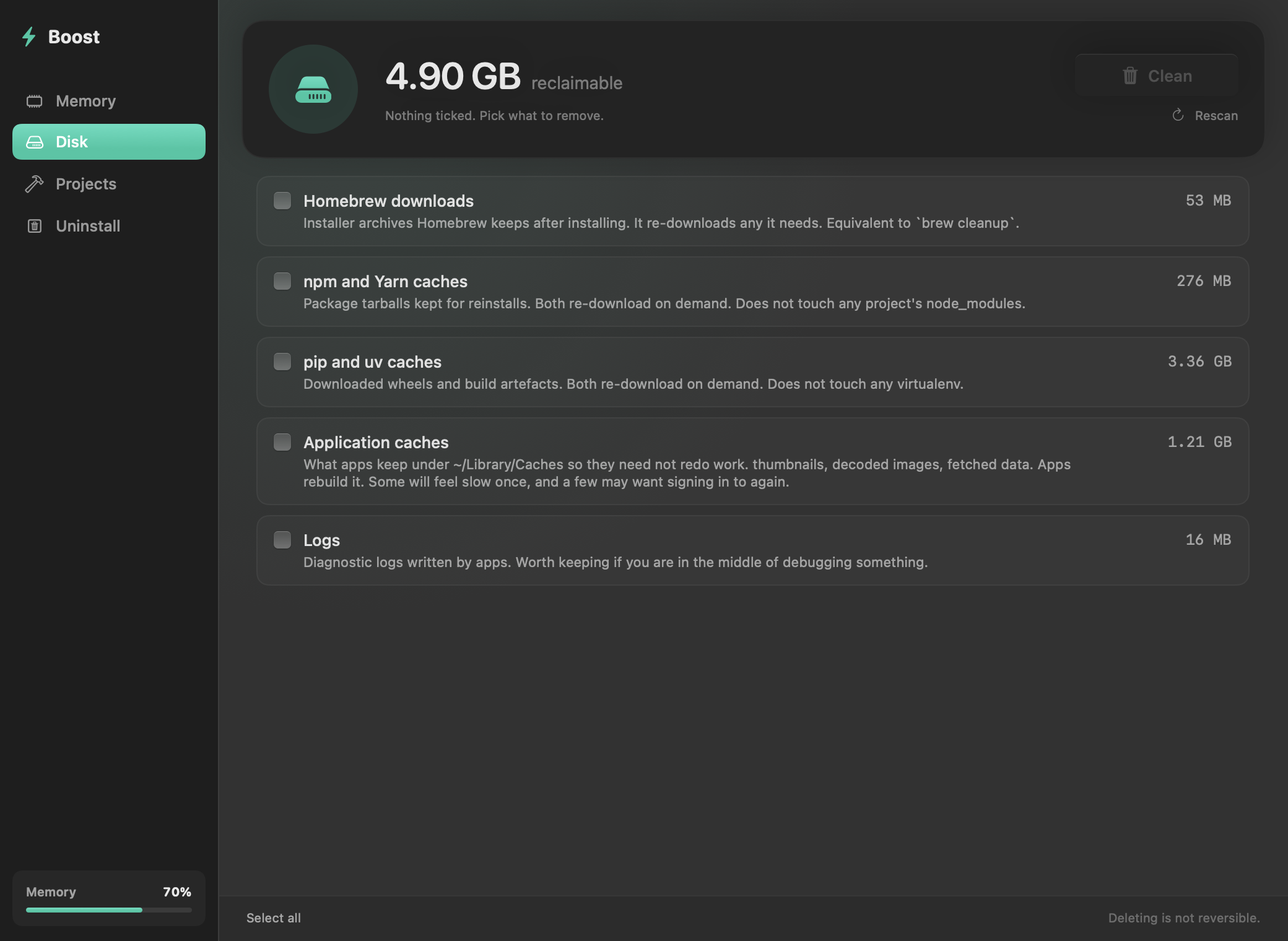Click the description mentioning virtualenv

[633, 384]
